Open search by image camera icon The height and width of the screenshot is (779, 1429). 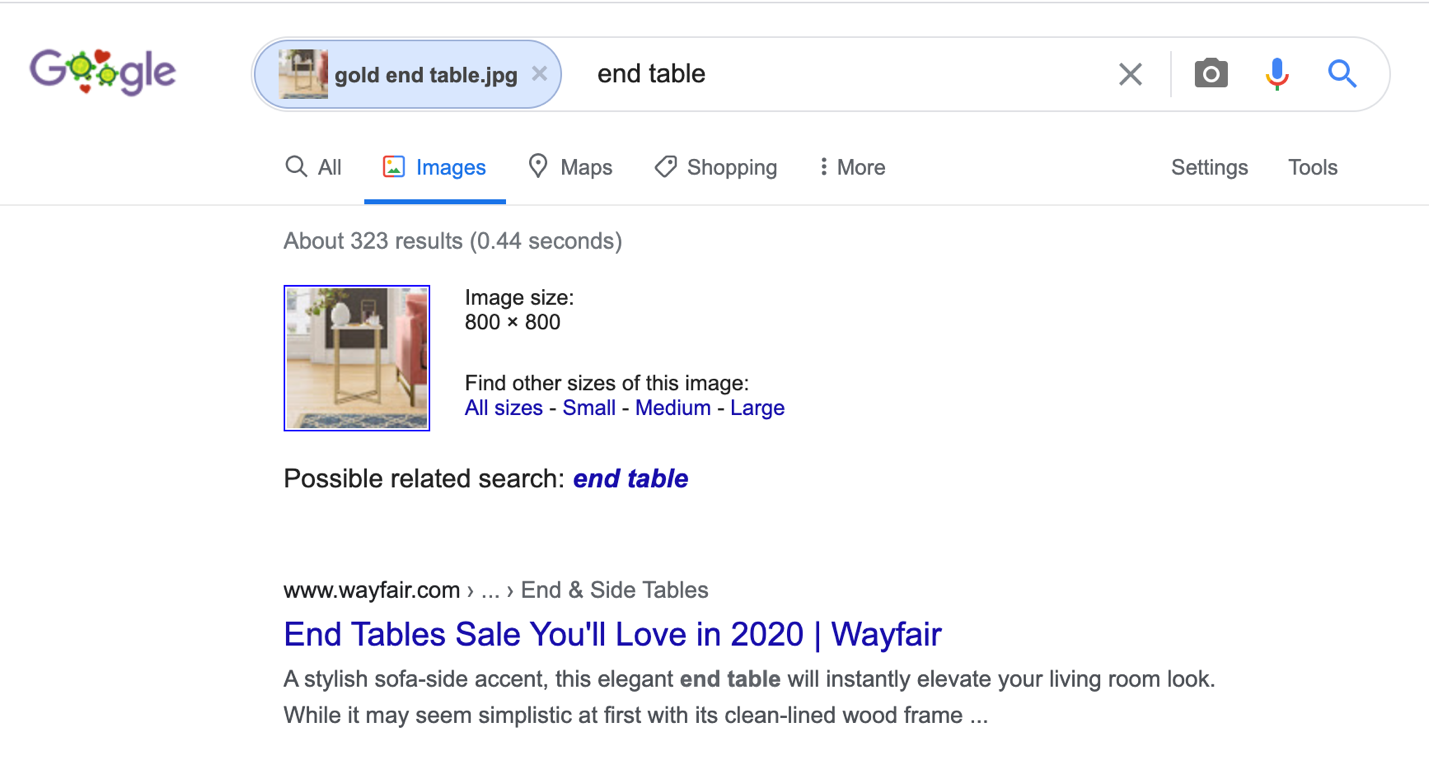(1211, 73)
